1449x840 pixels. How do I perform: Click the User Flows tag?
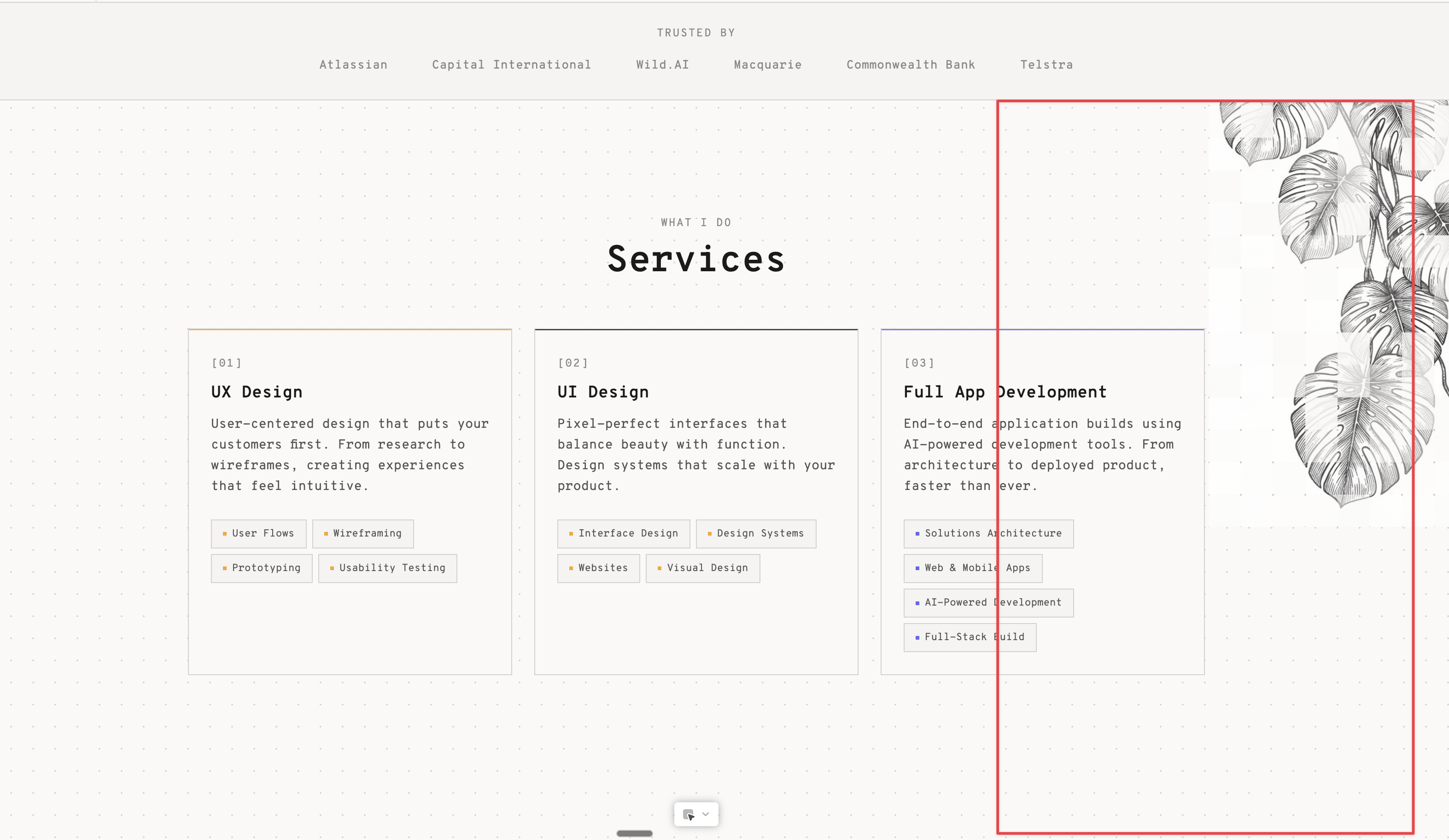pyautogui.click(x=258, y=534)
